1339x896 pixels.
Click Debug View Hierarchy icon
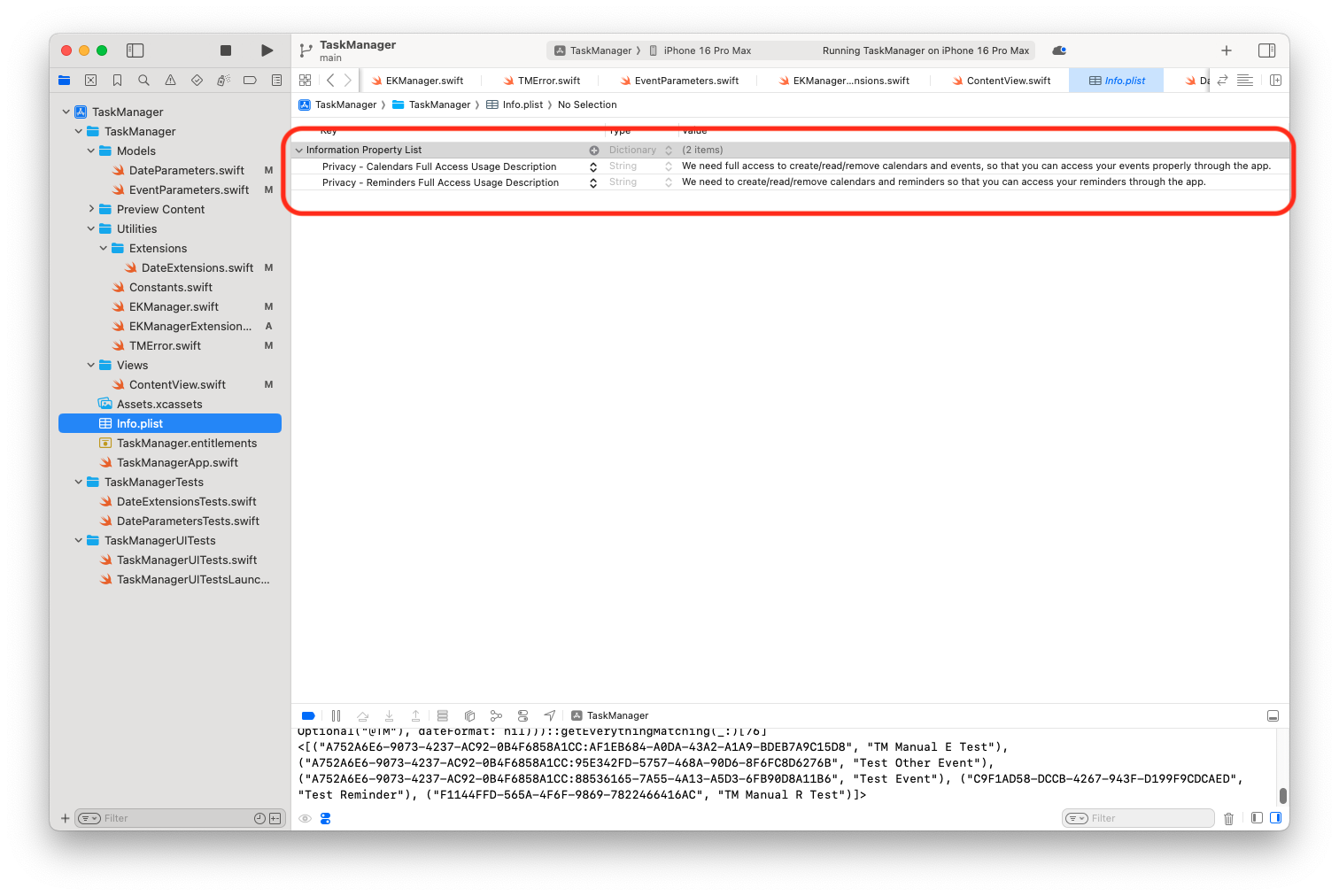pos(469,715)
